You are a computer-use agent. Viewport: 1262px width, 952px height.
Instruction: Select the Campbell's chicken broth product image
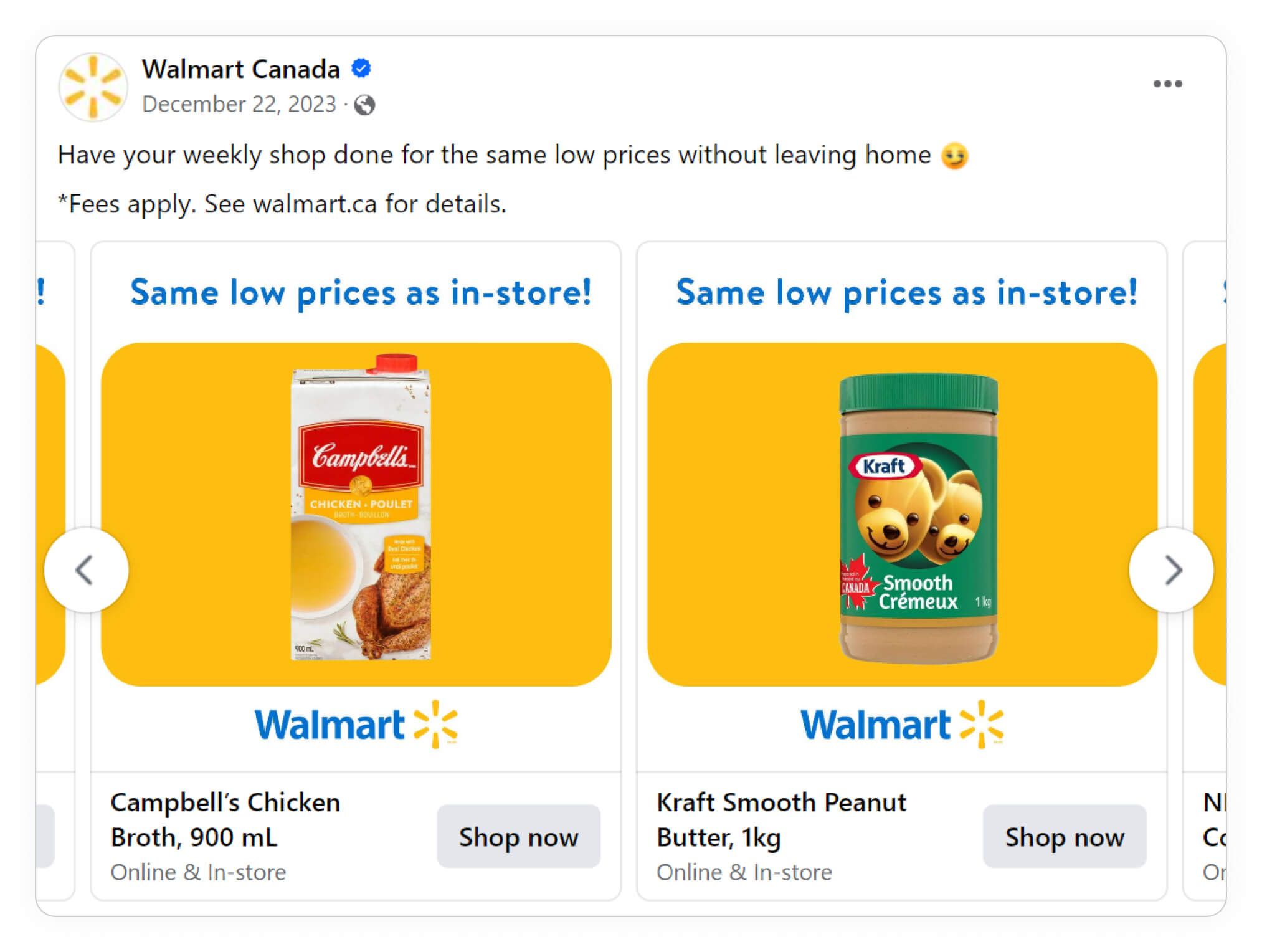[x=361, y=508]
